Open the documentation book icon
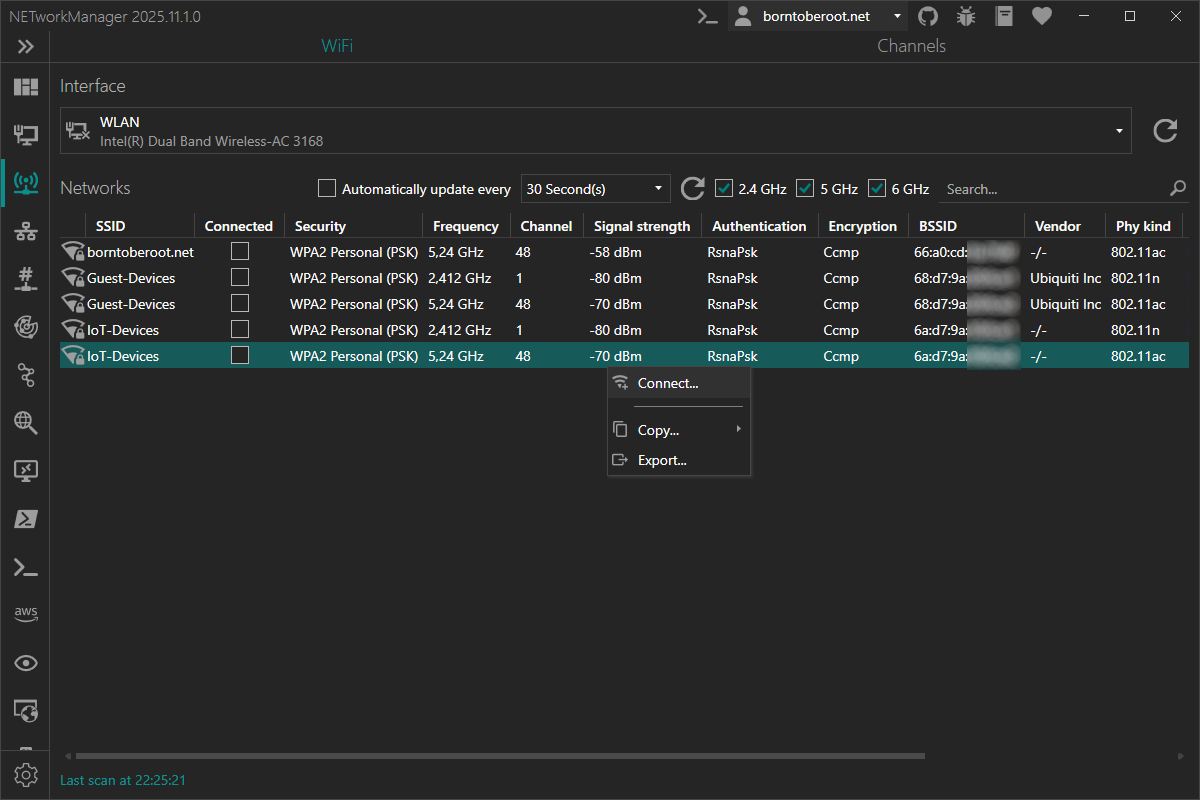Screen dimensions: 1200x800 tap(1004, 16)
